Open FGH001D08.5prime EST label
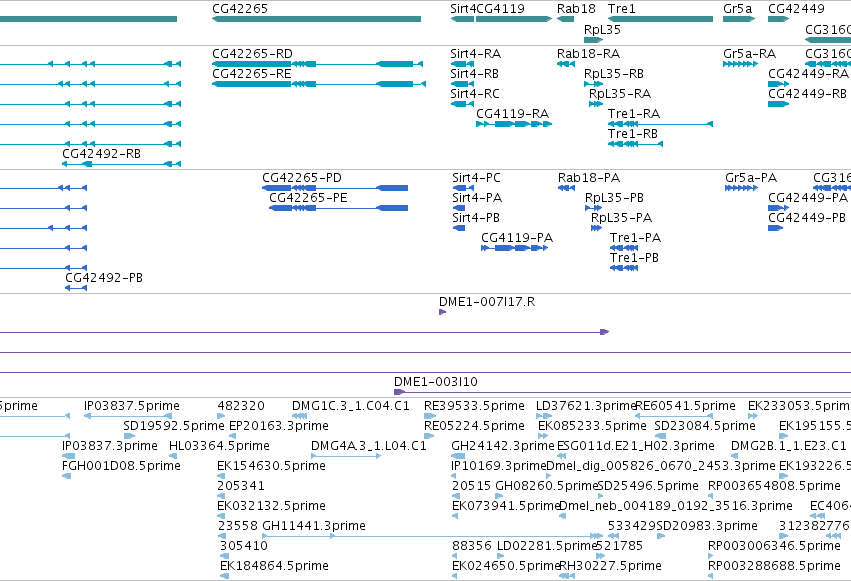This screenshot has width=851, height=581. point(122,466)
